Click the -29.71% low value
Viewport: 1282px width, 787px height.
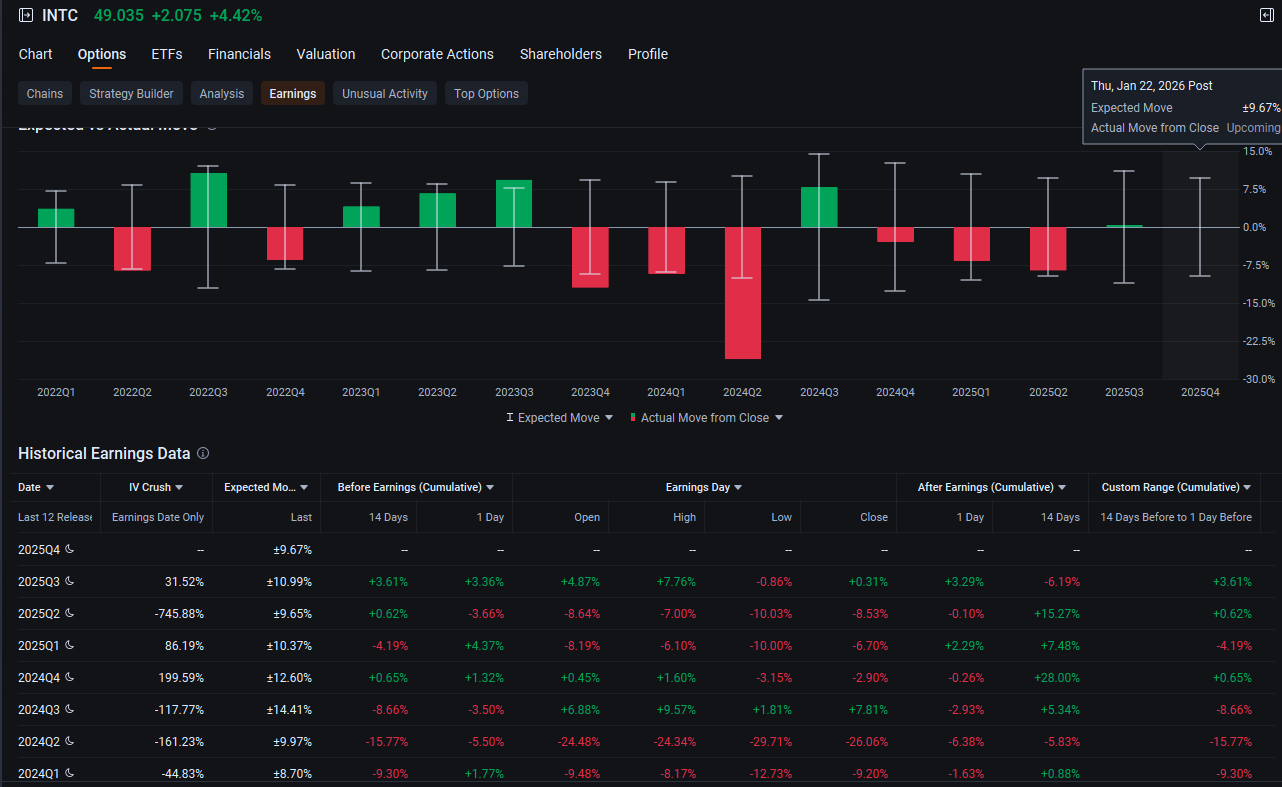pyautogui.click(x=770, y=741)
